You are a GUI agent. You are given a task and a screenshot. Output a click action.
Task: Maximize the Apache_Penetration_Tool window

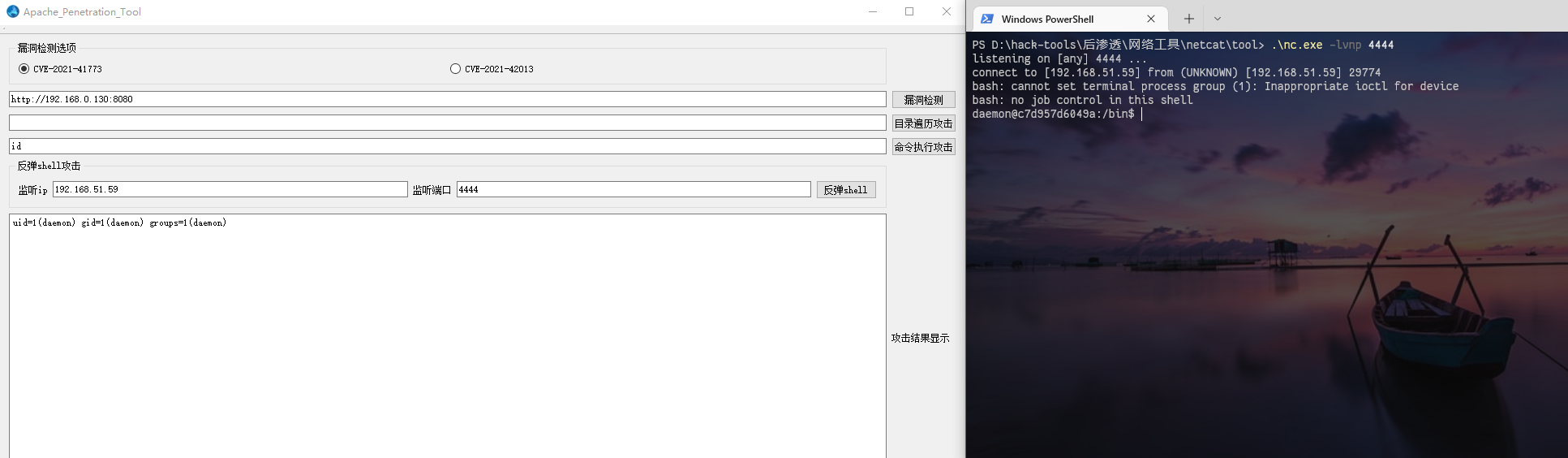pos(909,11)
